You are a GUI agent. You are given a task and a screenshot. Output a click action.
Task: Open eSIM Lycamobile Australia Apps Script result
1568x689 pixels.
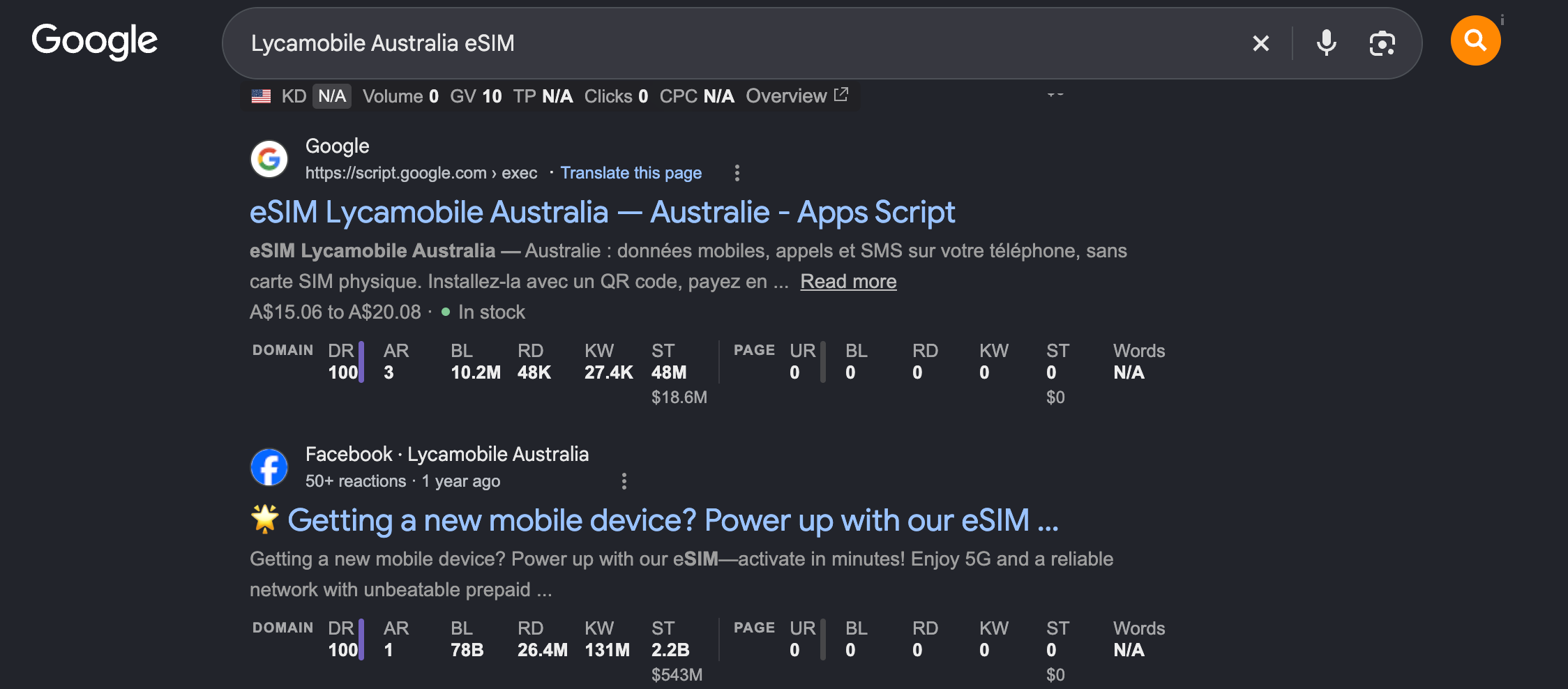pos(602,212)
